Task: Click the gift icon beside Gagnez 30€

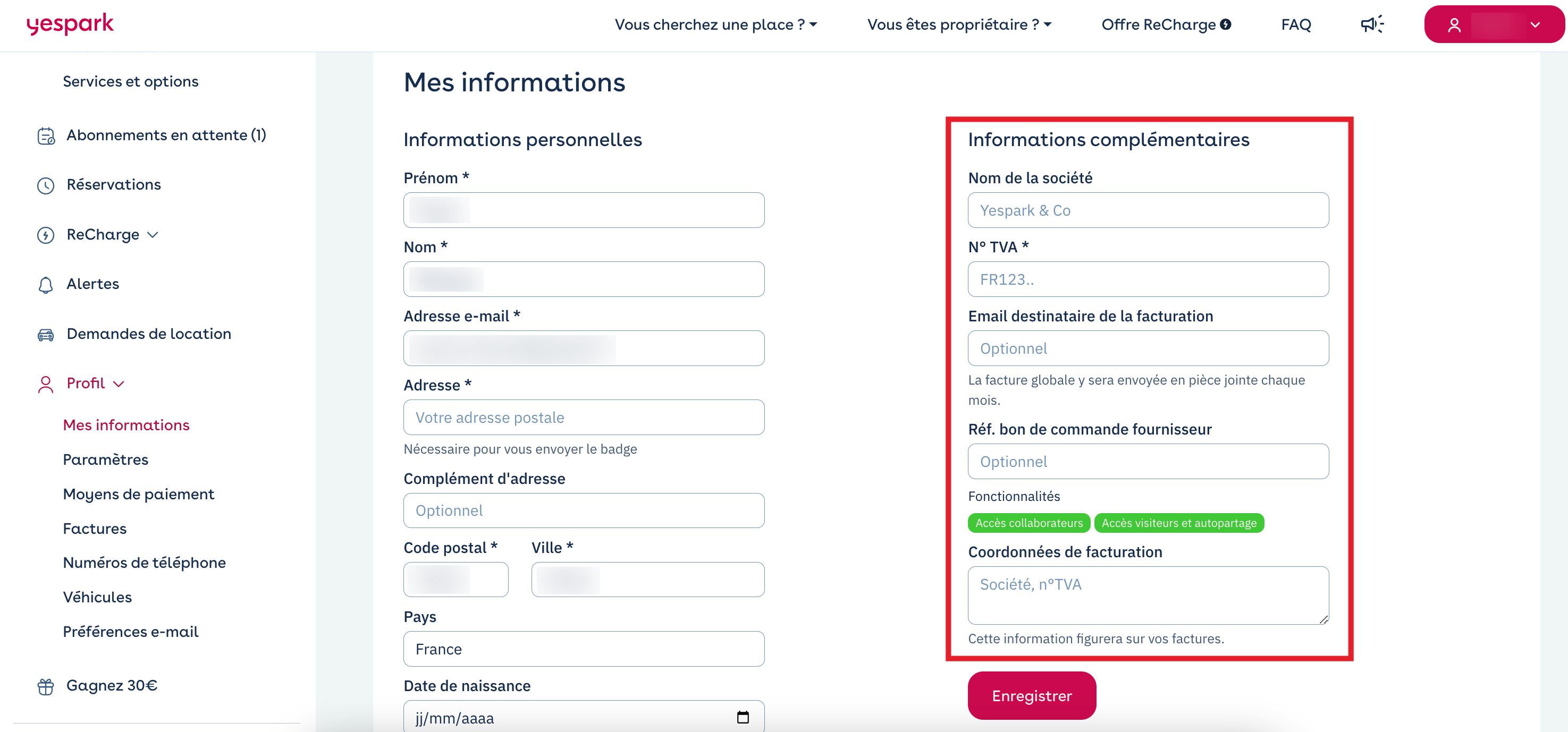Action: (x=46, y=686)
